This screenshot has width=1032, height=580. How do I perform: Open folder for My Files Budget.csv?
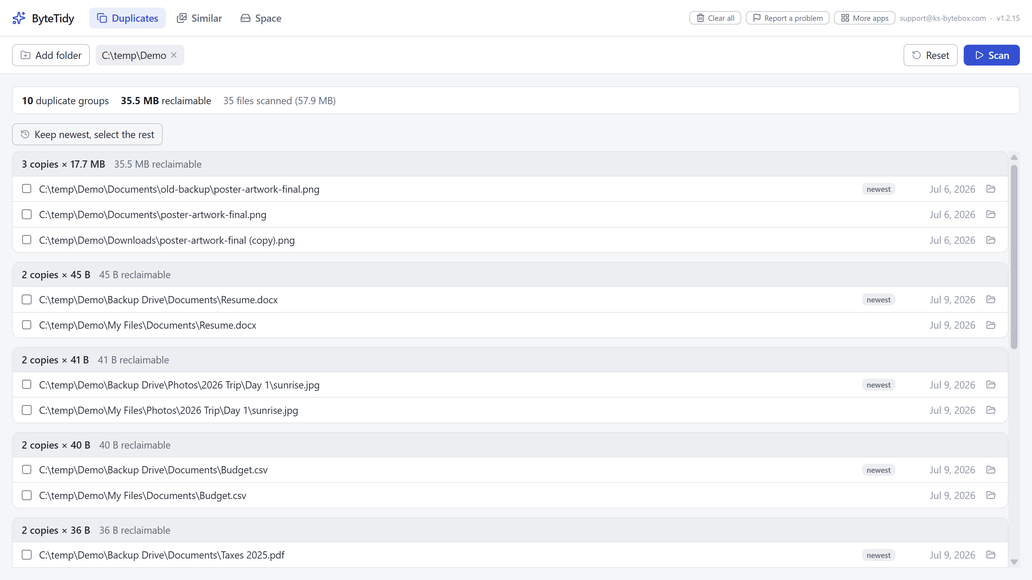pos(991,496)
